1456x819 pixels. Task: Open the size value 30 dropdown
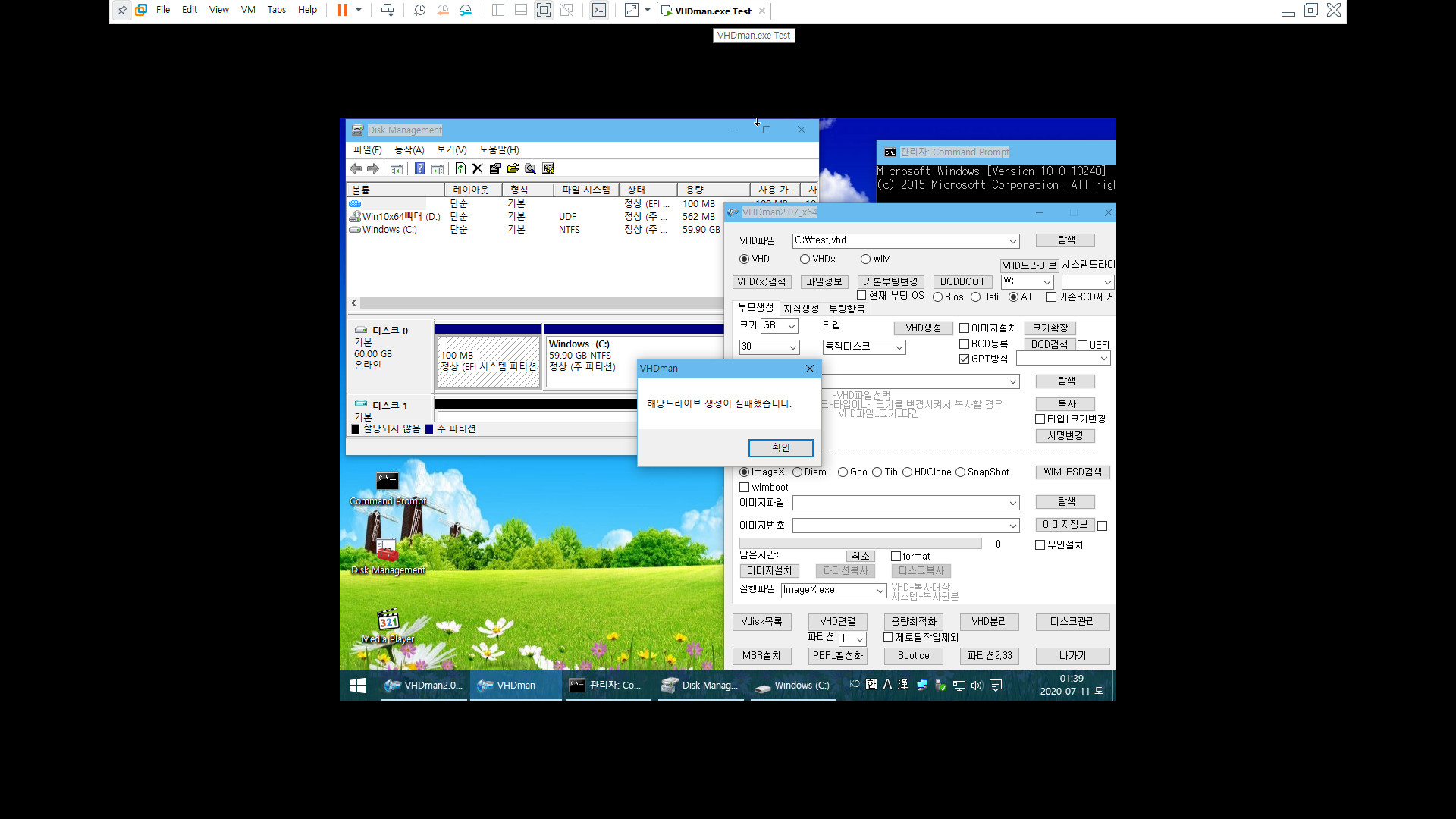coord(793,347)
